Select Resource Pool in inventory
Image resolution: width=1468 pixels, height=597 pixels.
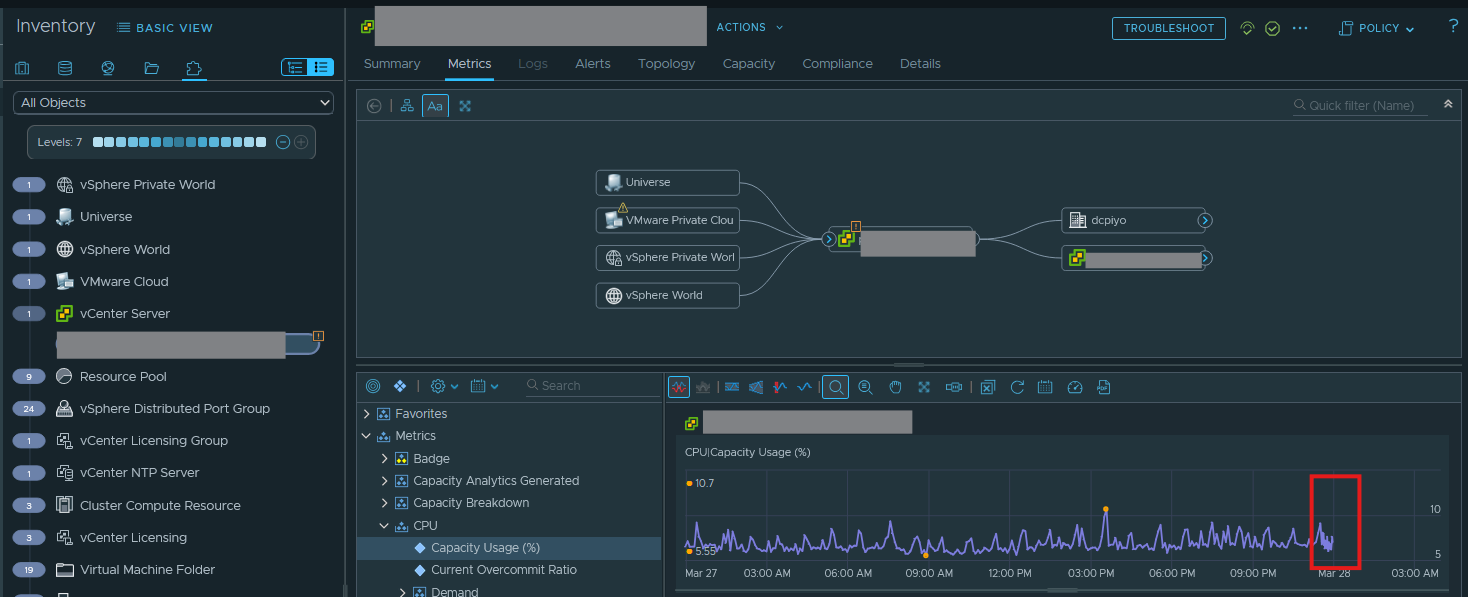(x=123, y=376)
